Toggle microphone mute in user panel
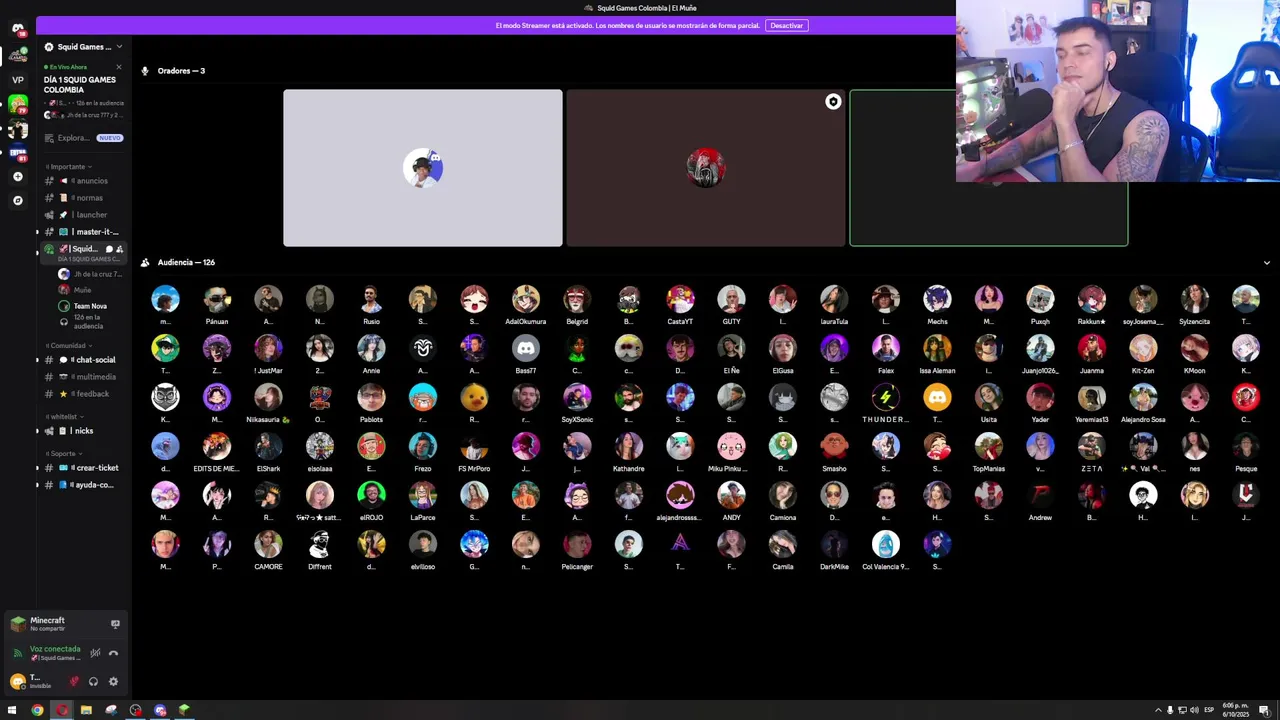1280x720 pixels. pos(74,682)
